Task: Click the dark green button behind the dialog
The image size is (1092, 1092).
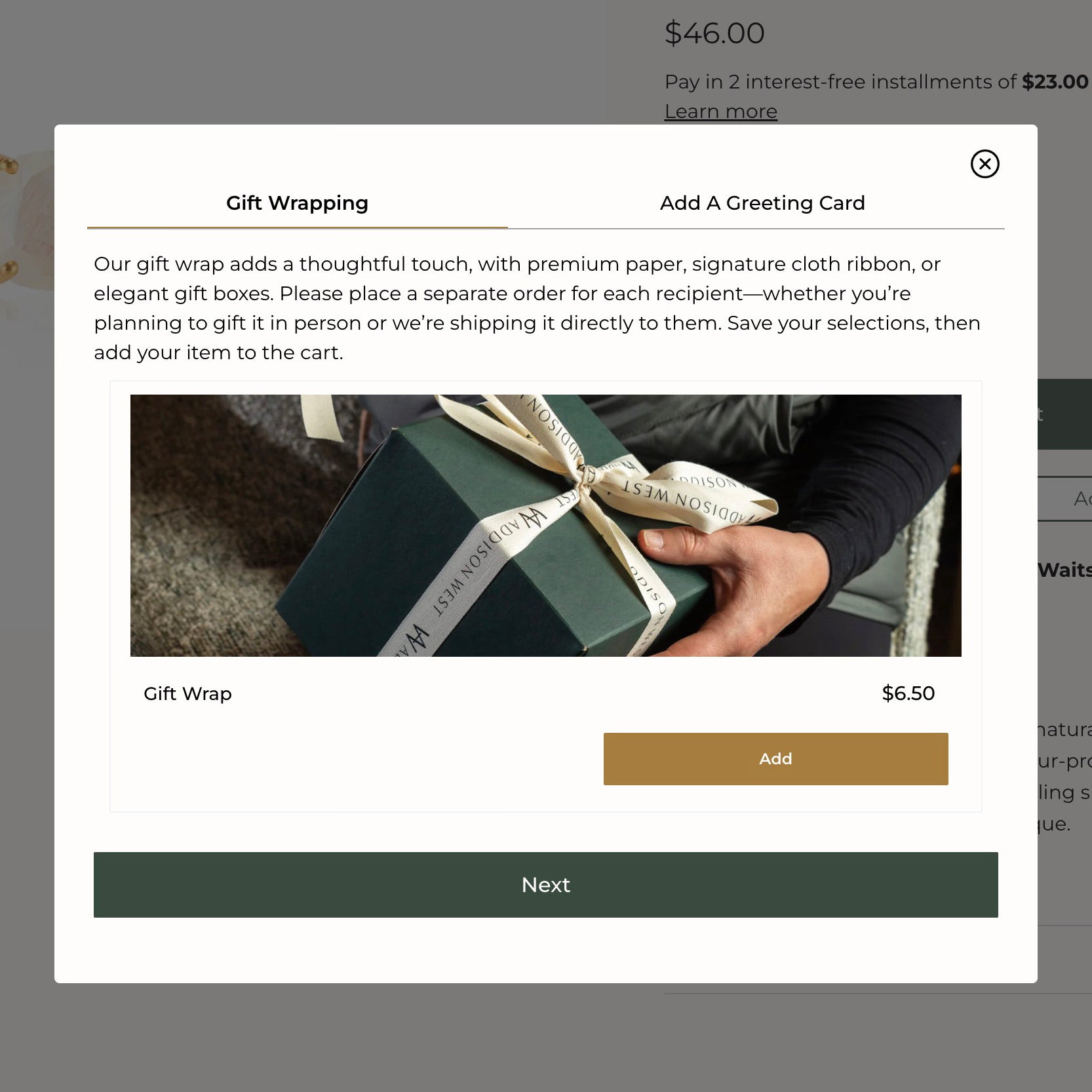Action: click(1064, 414)
